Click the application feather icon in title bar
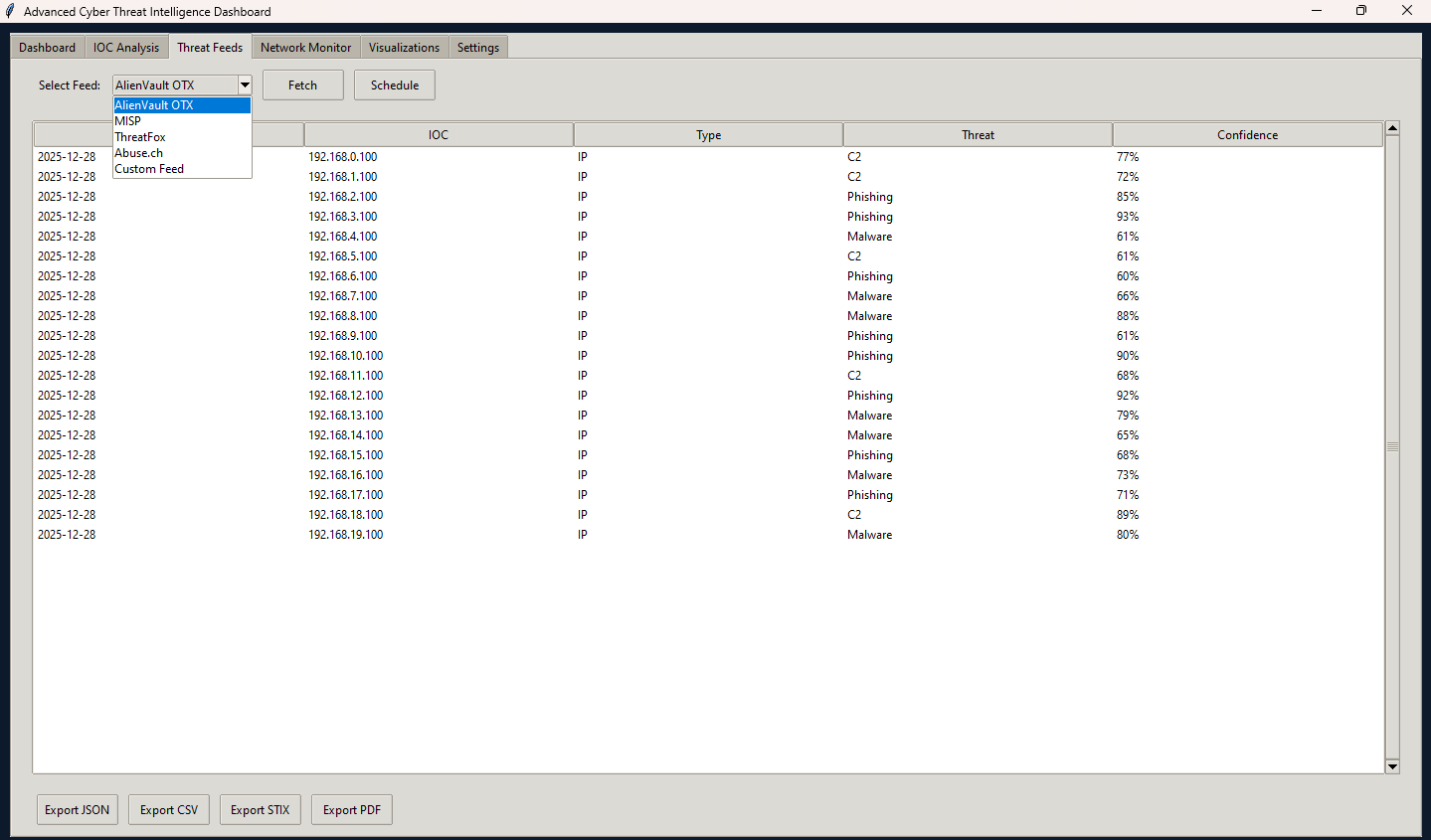The width and height of the screenshot is (1431, 840). coord(10,11)
